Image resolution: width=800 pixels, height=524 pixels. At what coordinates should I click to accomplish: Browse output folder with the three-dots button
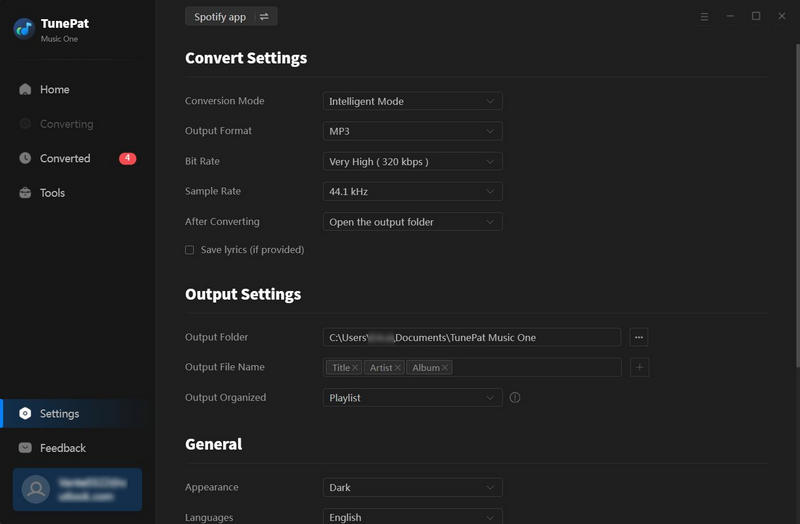(x=639, y=337)
